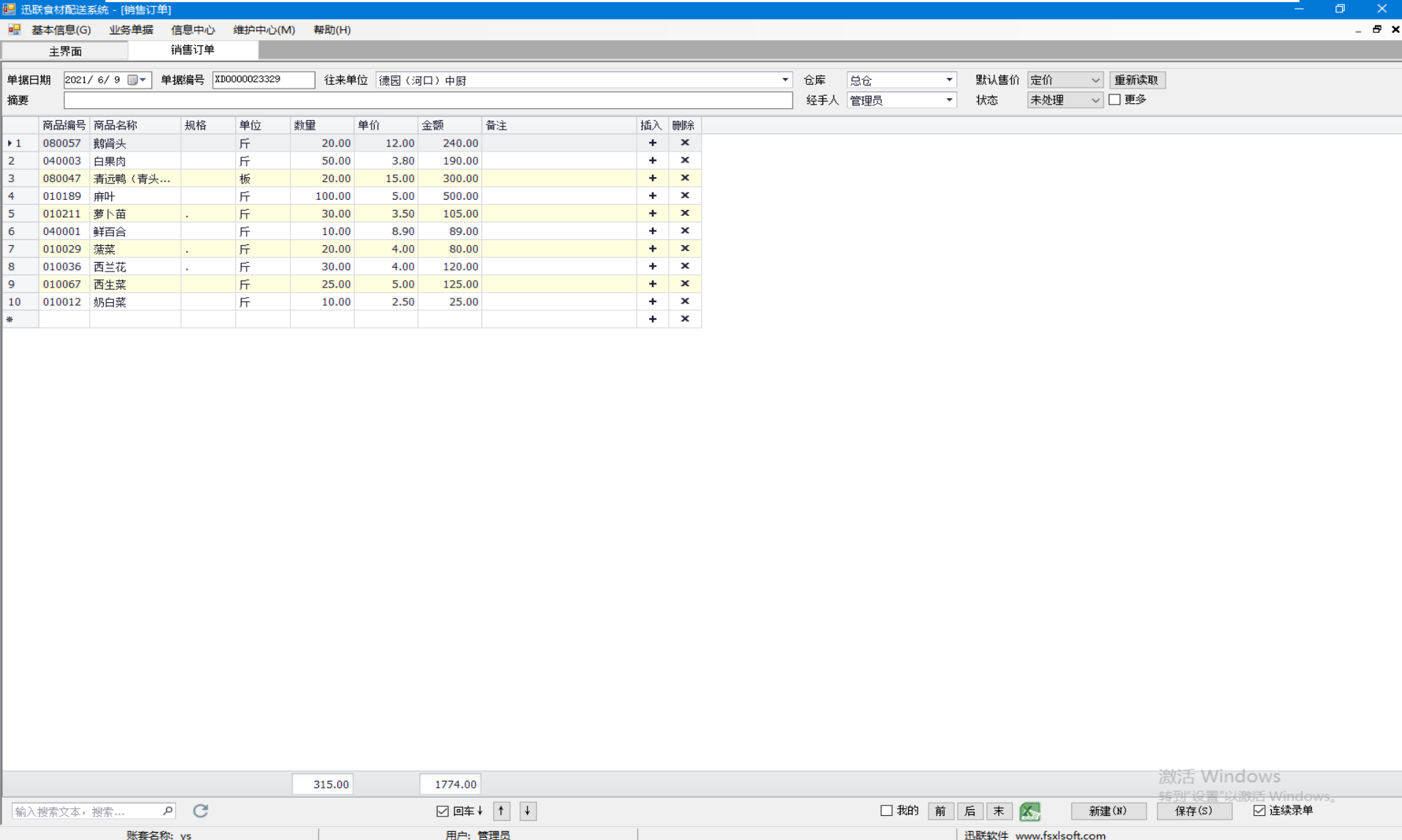The image size is (1402, 840).
Task: Expand the 往来单位 dropdown list
Action: click(x=784, y=80)
